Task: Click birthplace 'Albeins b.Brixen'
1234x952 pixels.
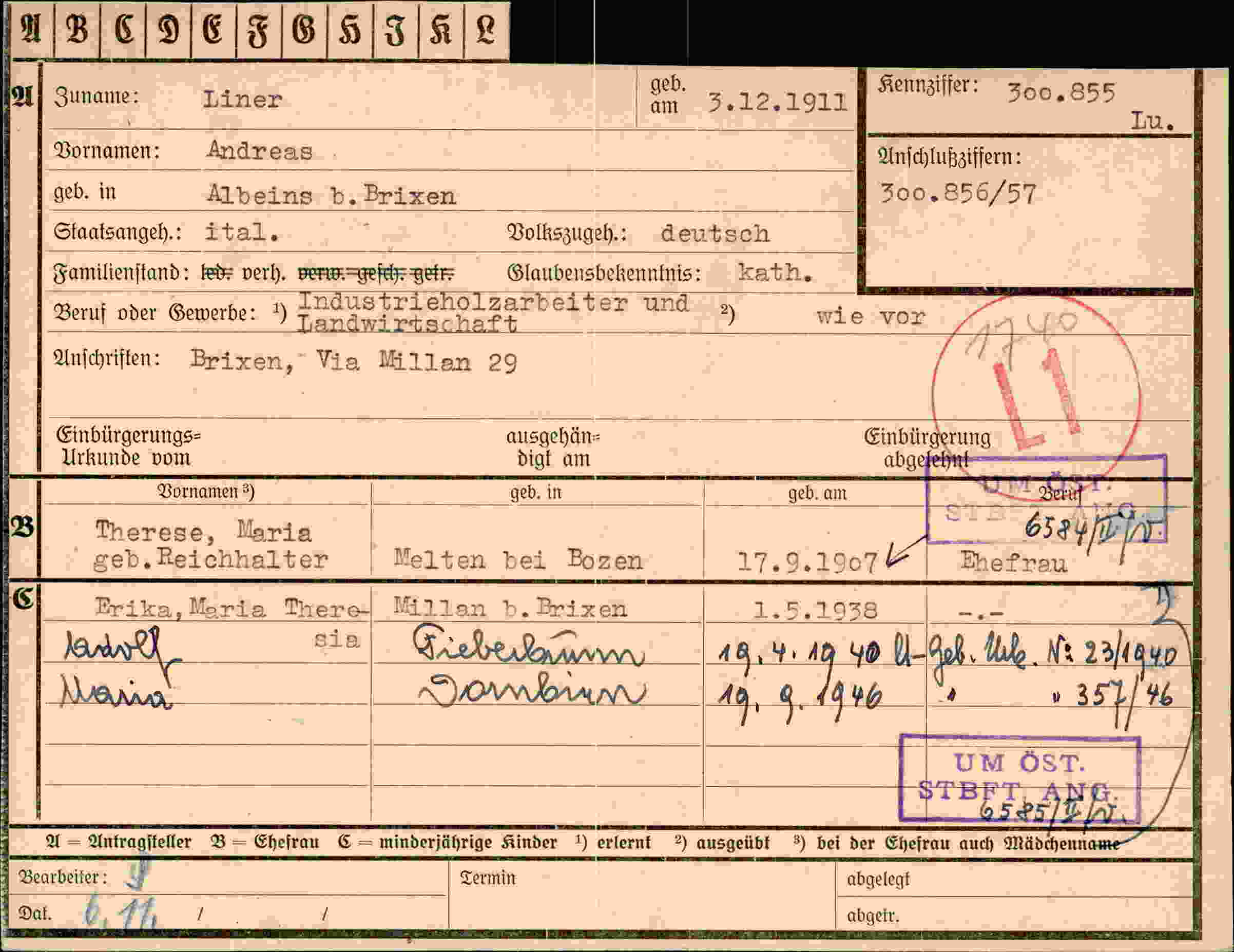Action: [x=332, y=195]
